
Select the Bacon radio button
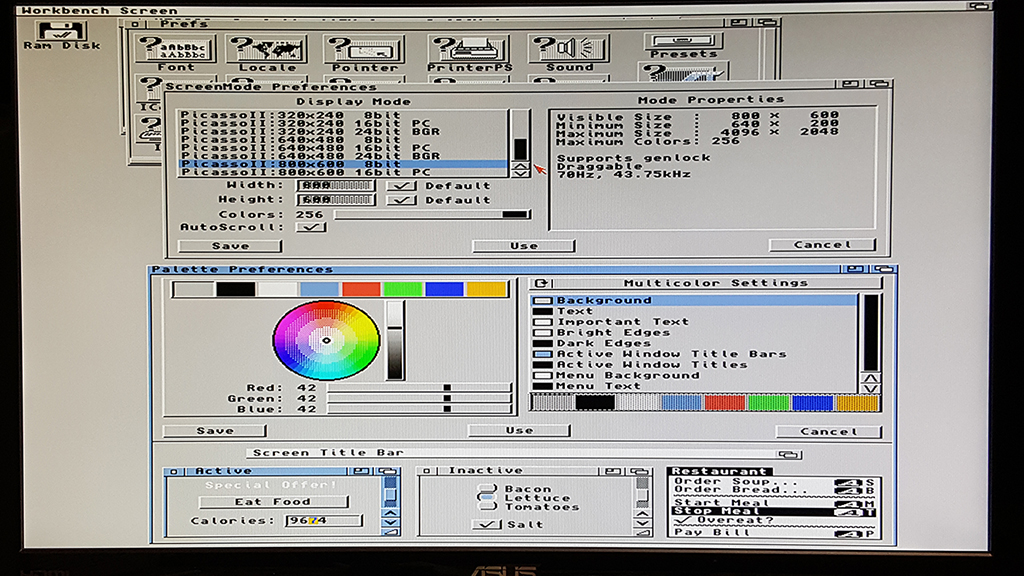pyautogui.click(x=487, y=488)
